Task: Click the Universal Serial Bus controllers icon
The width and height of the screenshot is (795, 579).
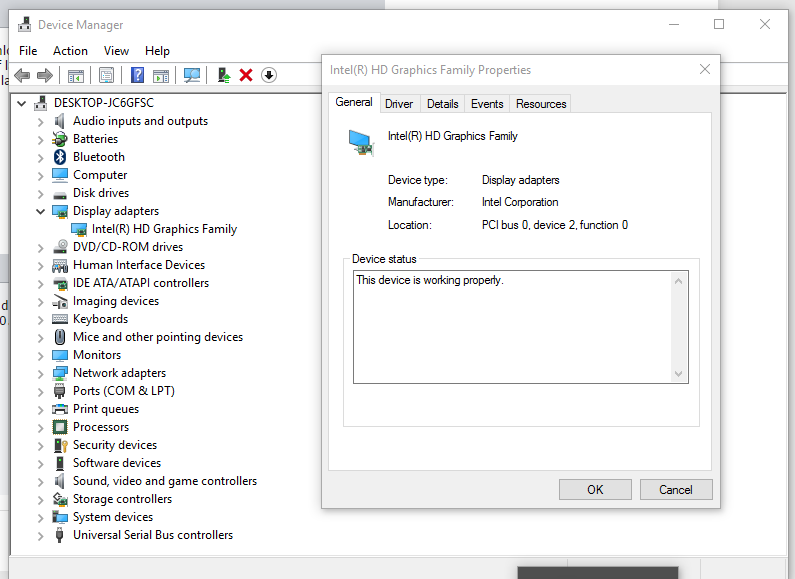Action: coord(59,535)
